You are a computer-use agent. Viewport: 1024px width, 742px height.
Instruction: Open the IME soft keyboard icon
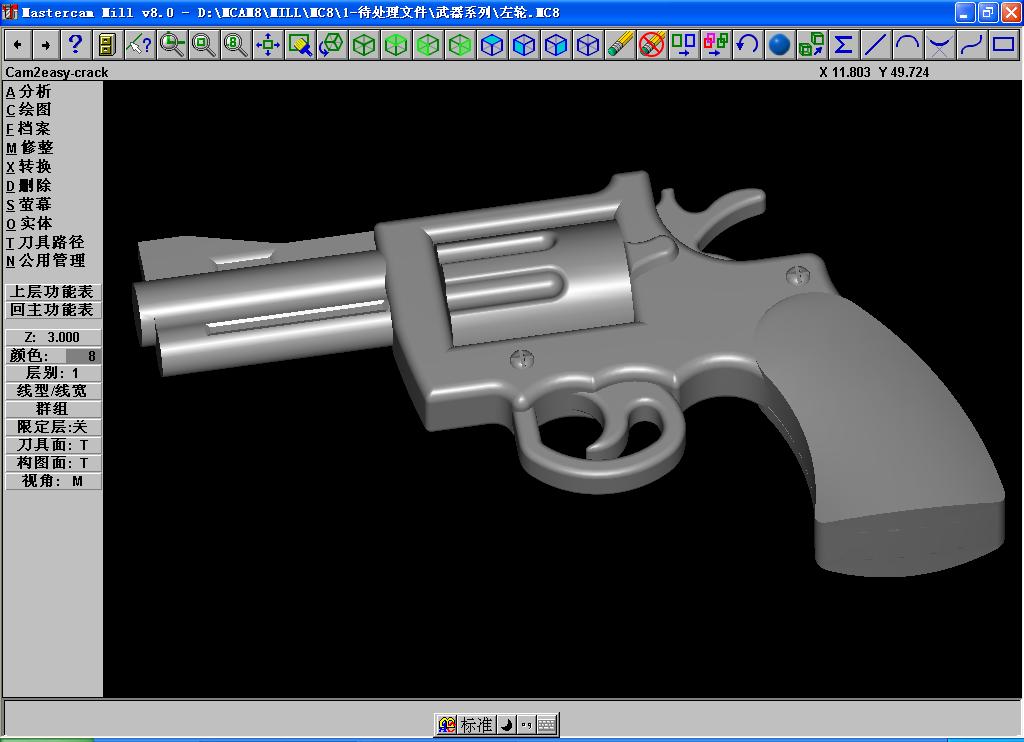tap(547, 725)
